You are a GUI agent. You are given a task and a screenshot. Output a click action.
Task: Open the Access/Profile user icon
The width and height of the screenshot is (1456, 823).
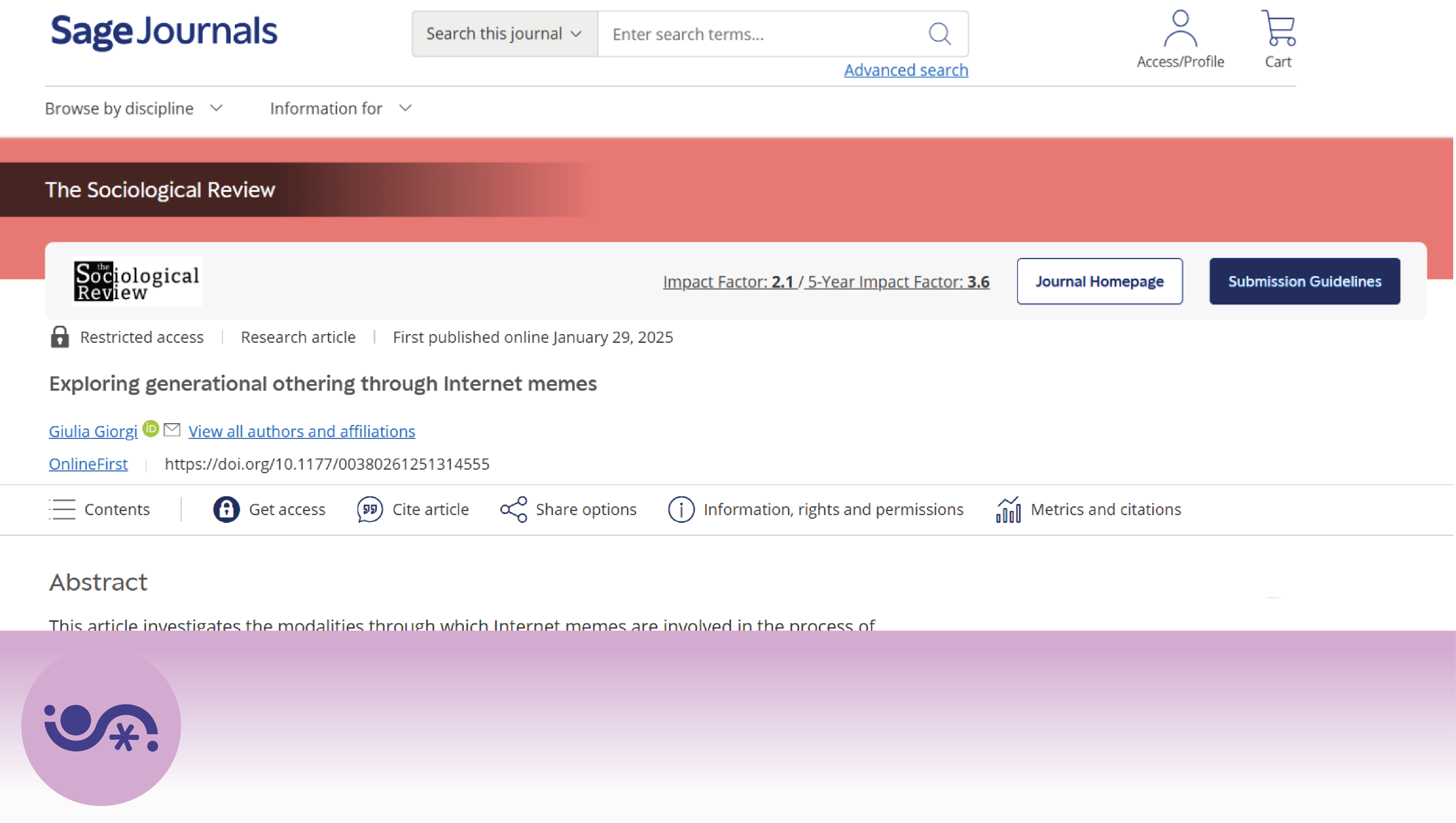(1180, 28)
